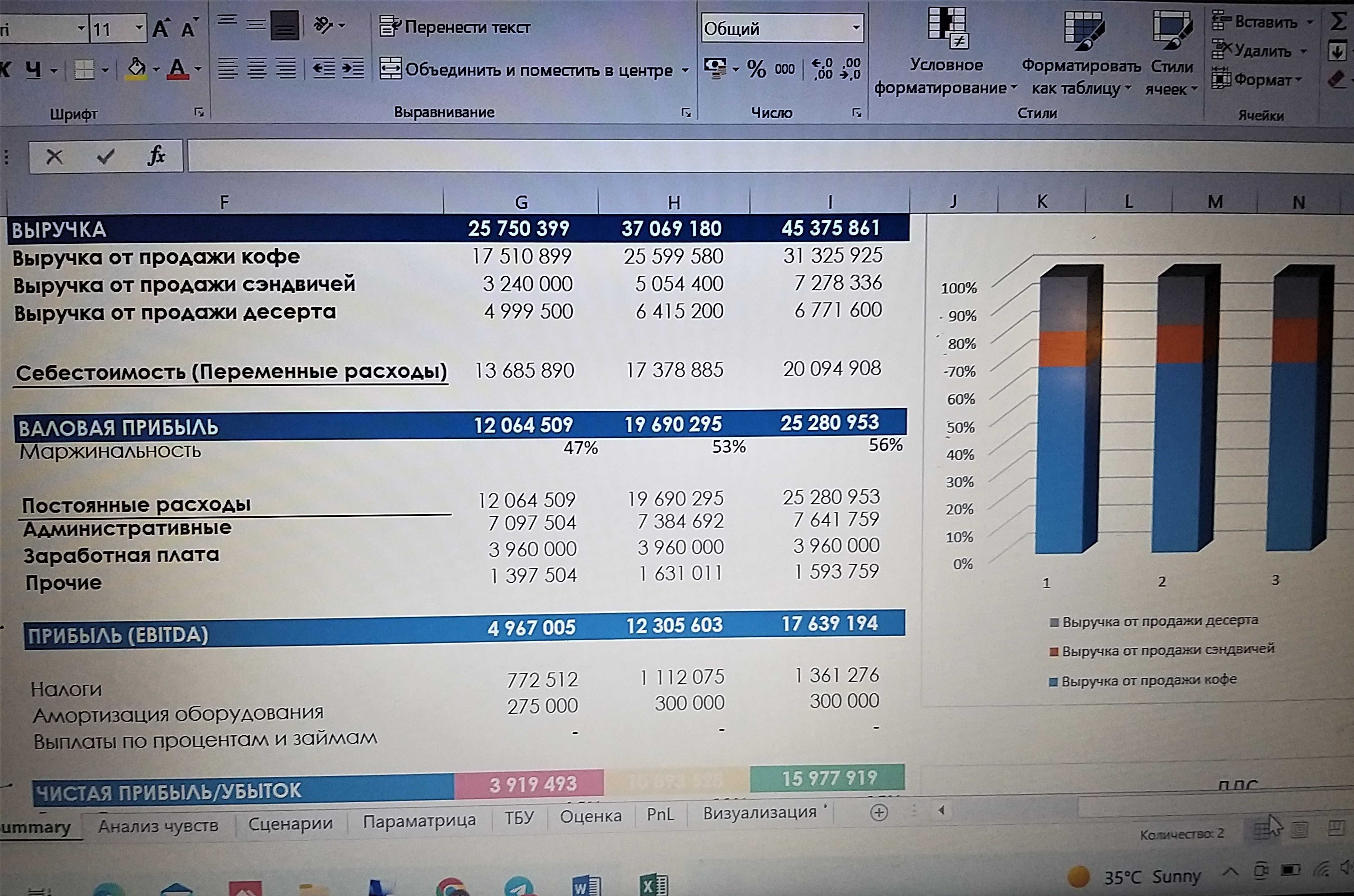1354x896 pixels.
Task: Align text right
Action: click(x=286, y=69)
